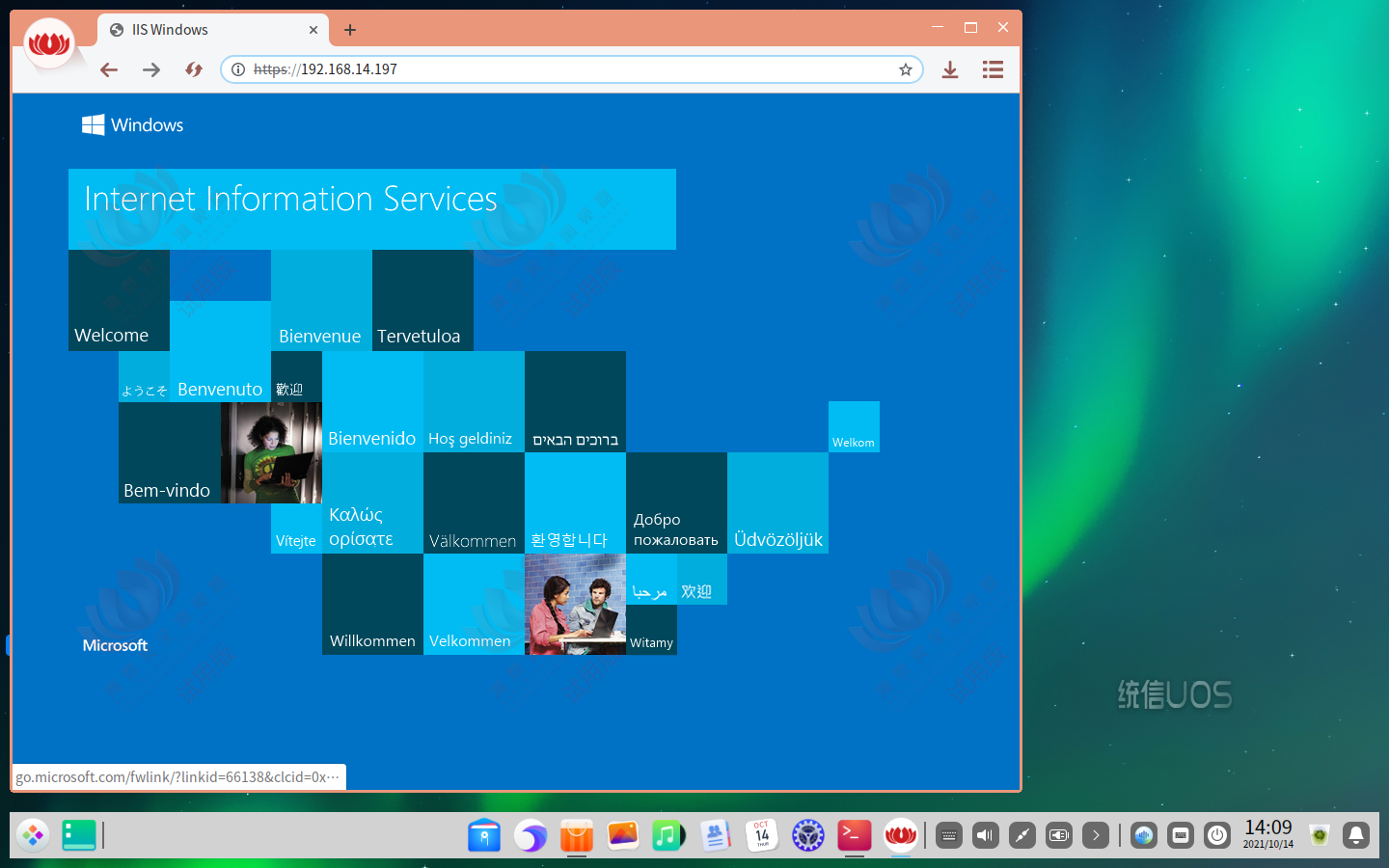Open the notification center bell
This screenshot has width=1389, height=868.
(1356, 835)
